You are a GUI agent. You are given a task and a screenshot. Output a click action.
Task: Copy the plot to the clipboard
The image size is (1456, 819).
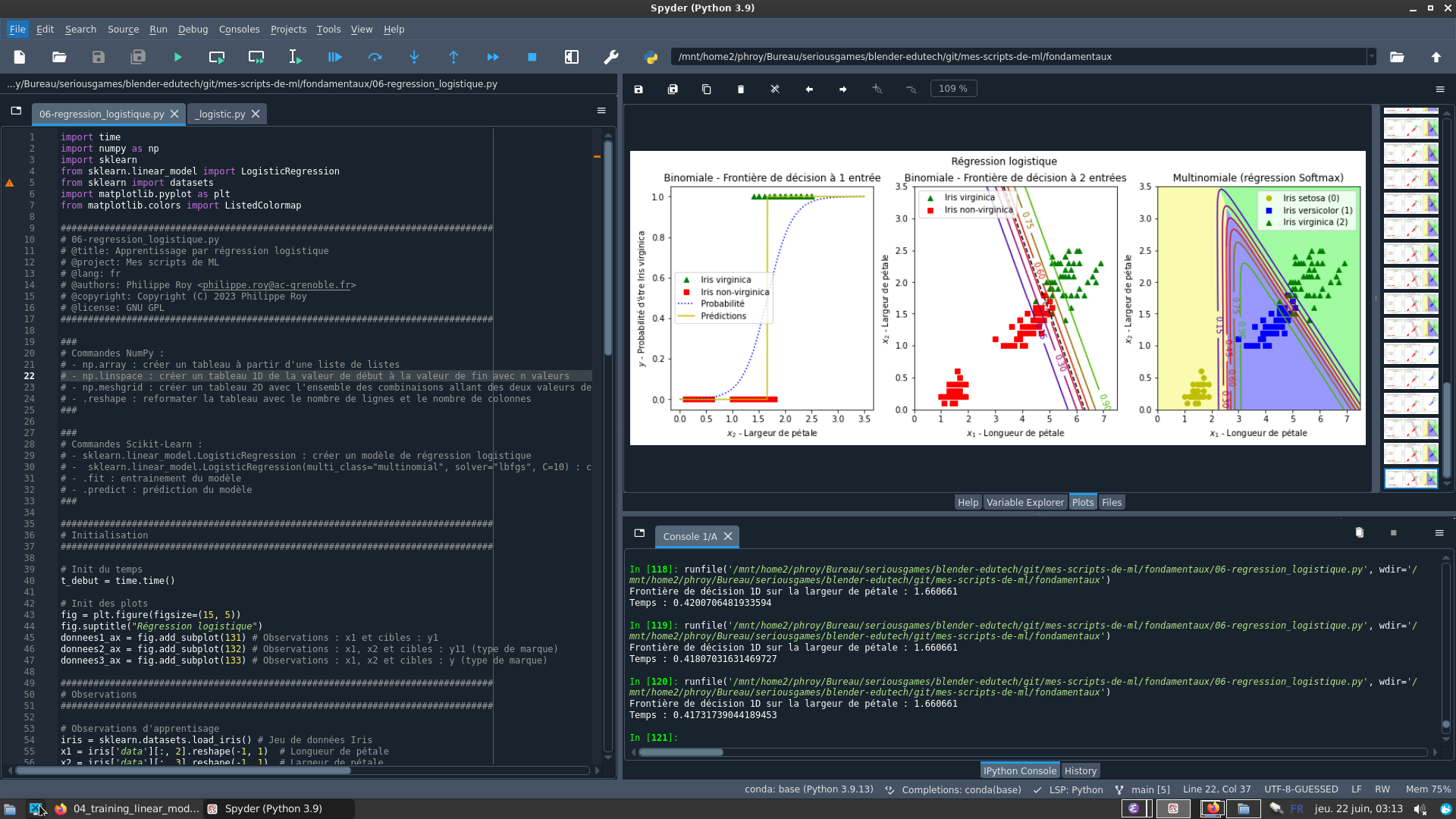(707, 89)
